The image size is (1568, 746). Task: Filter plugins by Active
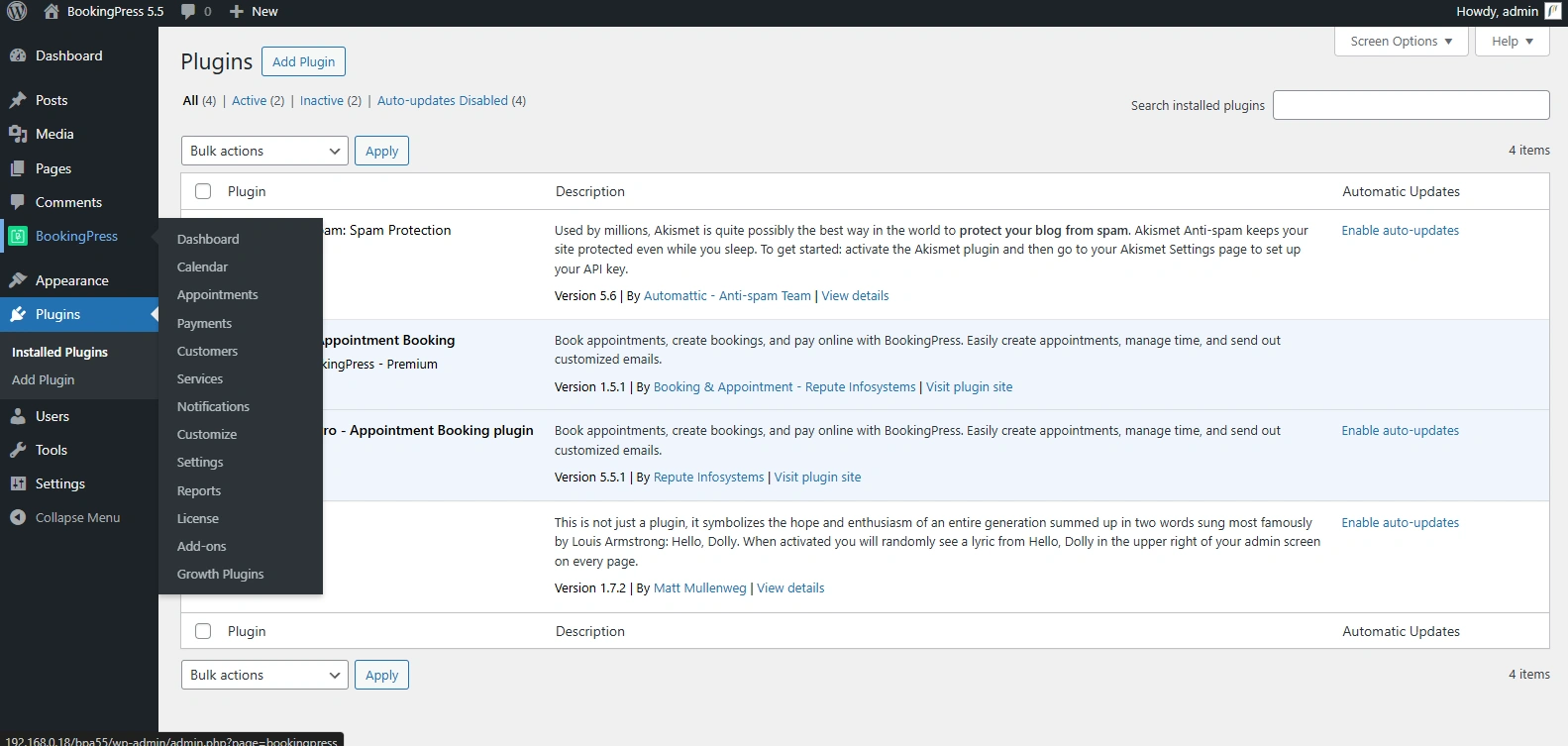[249, 101]
